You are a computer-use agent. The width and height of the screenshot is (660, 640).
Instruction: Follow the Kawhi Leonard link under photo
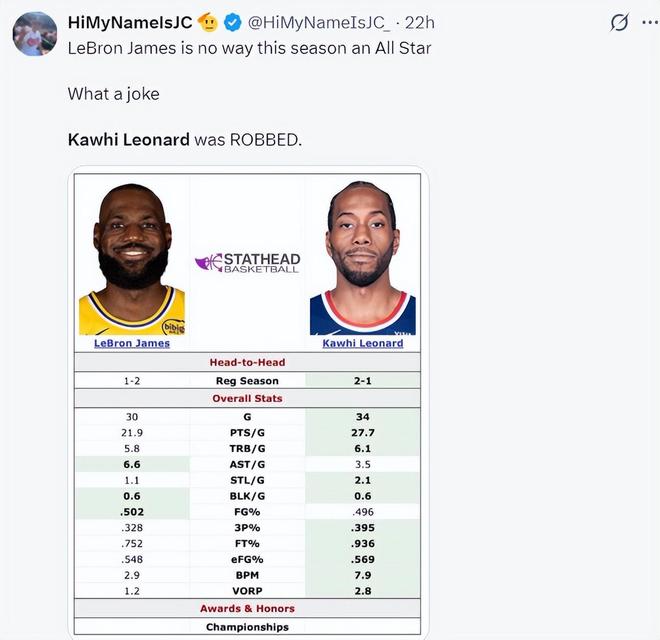pyautogui.click(x=362, y=343)
